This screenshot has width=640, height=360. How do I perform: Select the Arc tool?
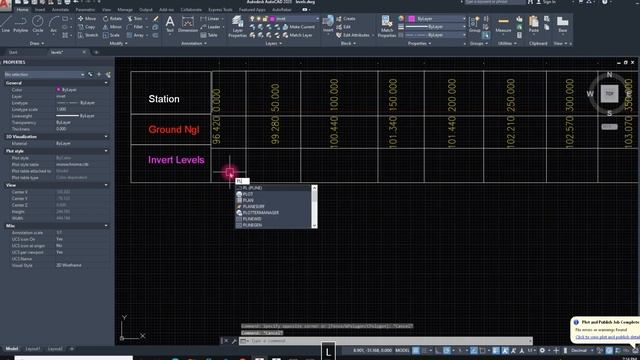point(53,24)
